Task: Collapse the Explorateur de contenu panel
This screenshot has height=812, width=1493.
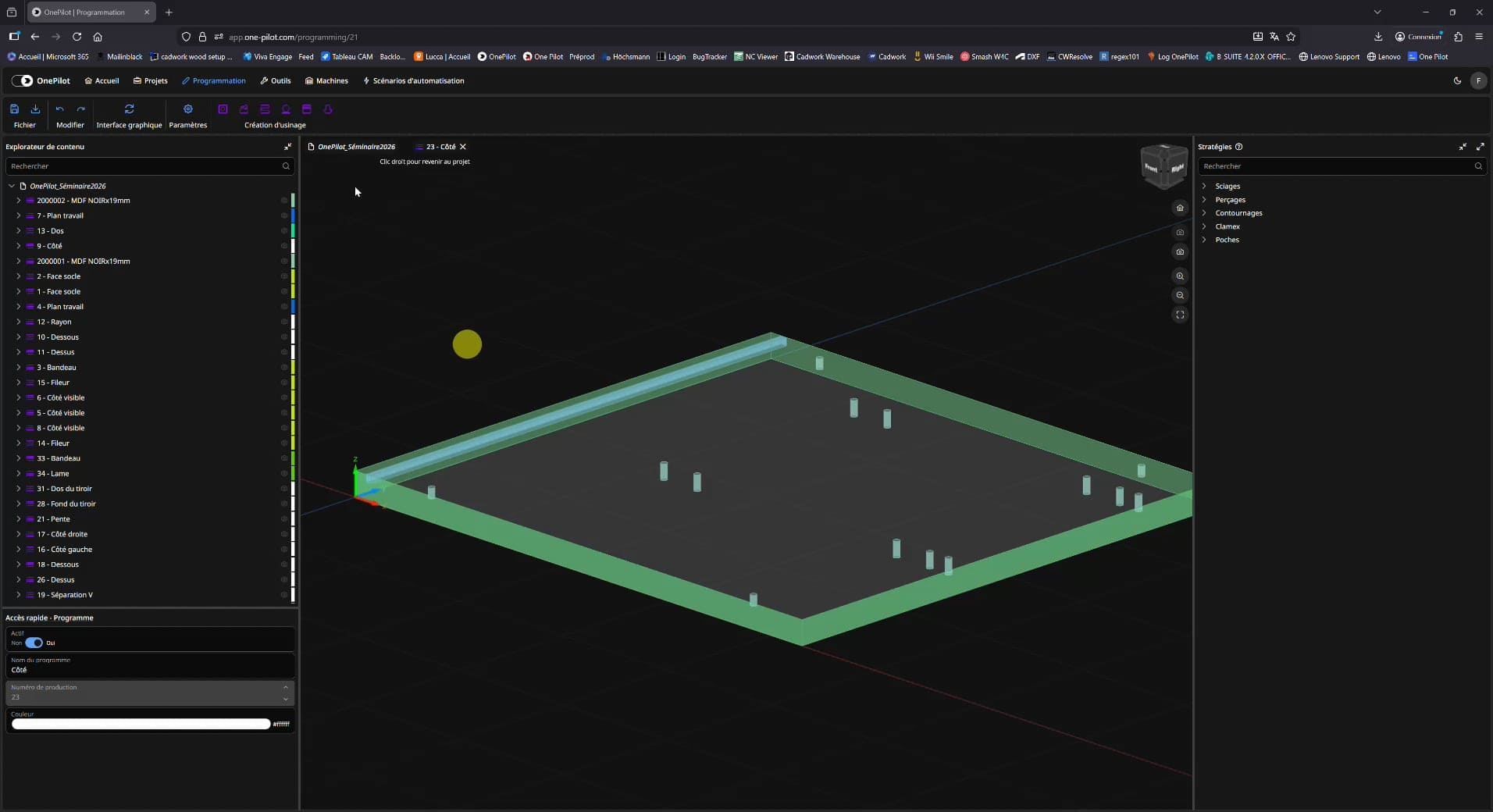Action: [287, 147]
